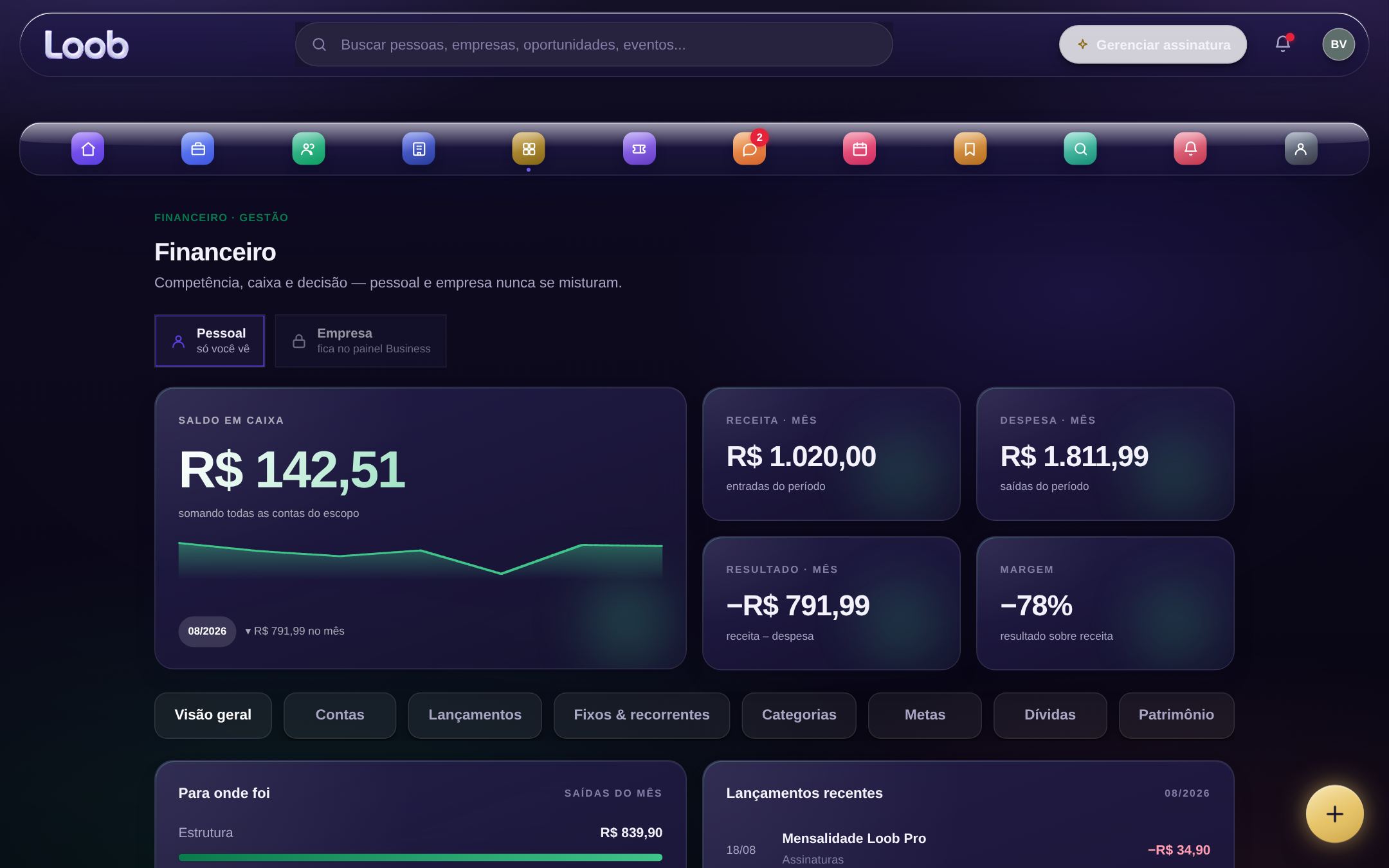Click the notification bell in header

(x=1283, y=44)
